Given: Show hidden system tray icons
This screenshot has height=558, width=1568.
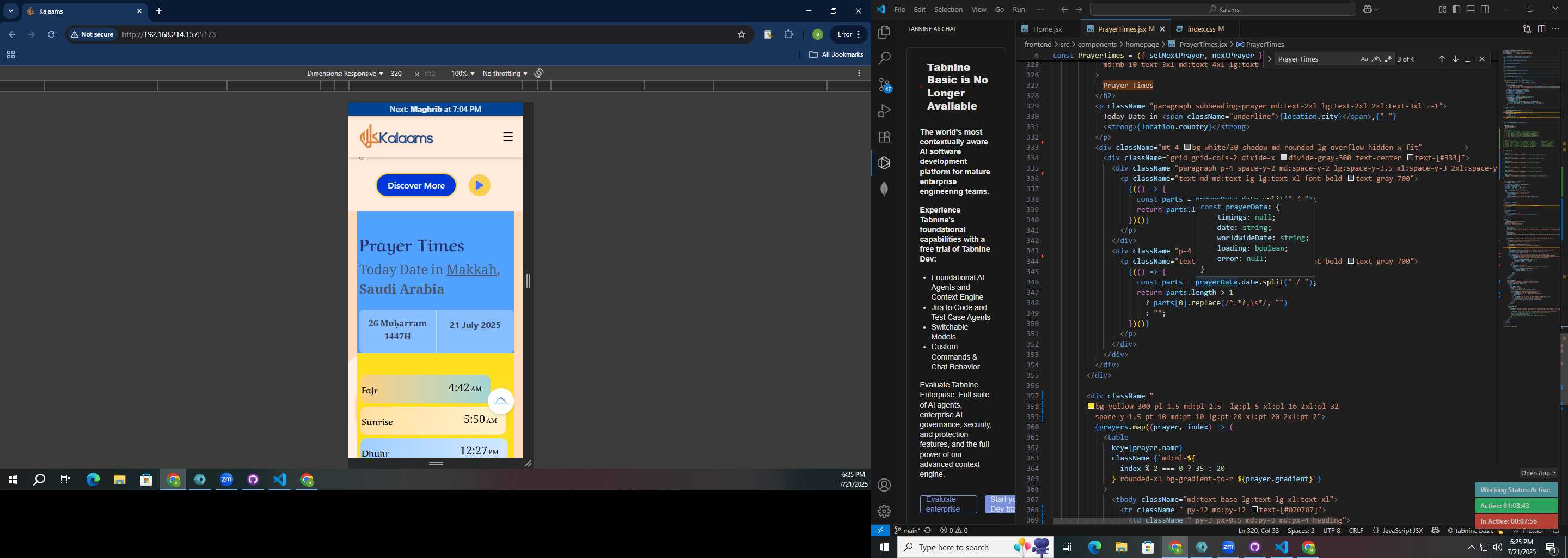Looking at the screenshot, I should pos(1471,548).
